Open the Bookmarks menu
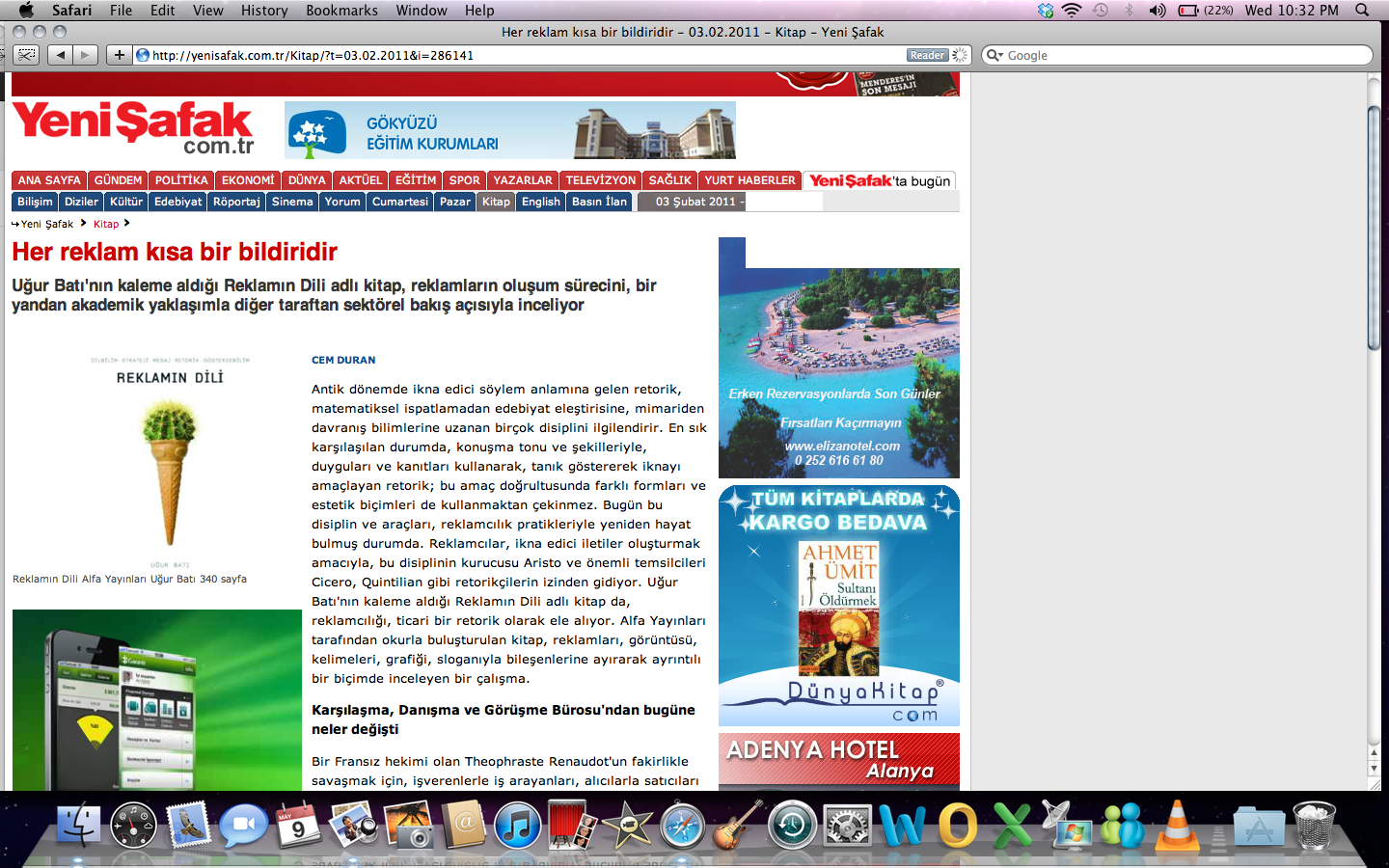The image size is (1389, 868). tap(341, 11)
